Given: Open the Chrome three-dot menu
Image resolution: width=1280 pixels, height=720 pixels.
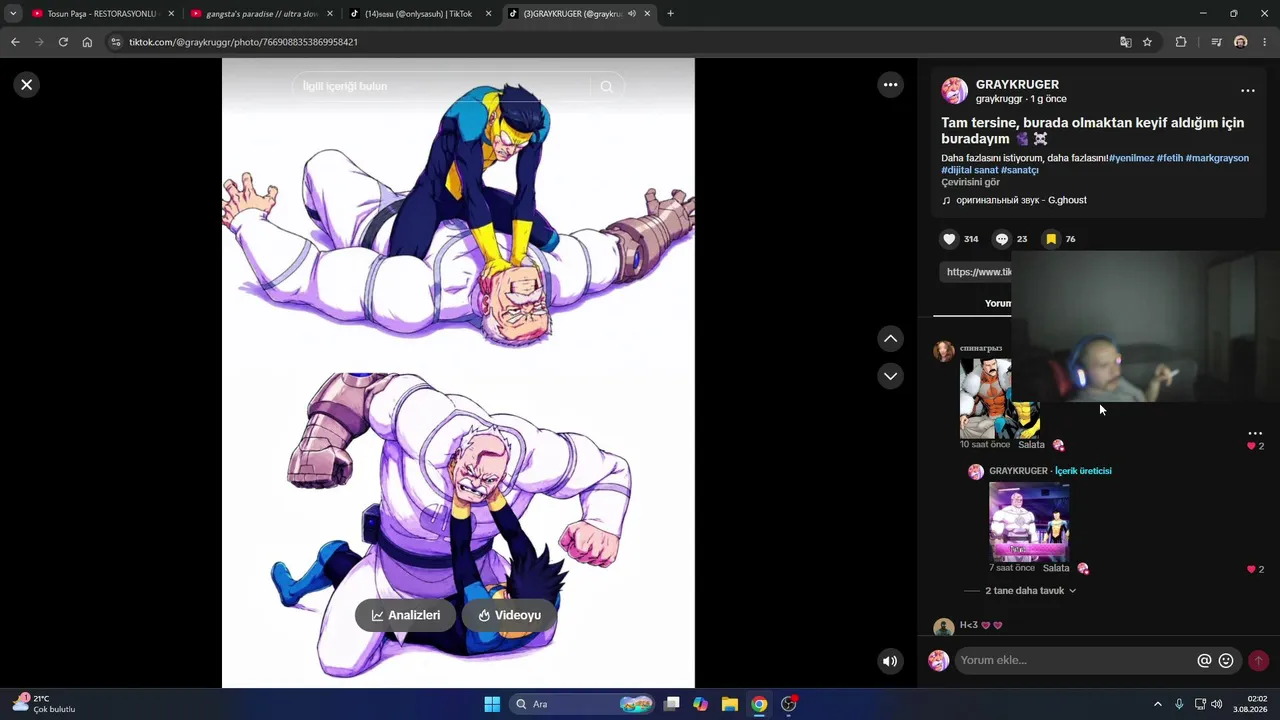Looking at the screenshot, I should (x=1264, y=42).
